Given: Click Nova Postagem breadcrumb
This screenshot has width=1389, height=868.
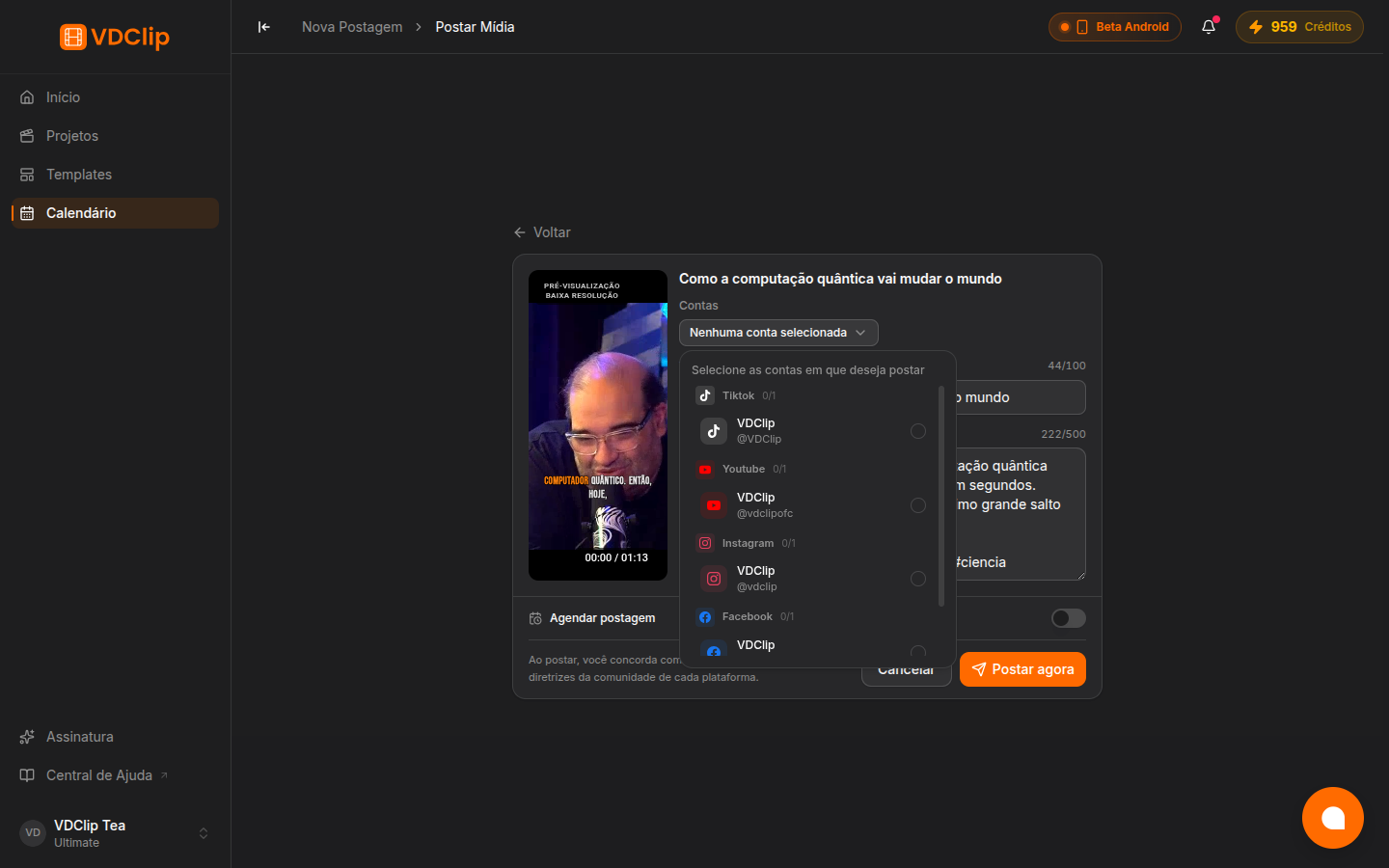Looking at the screenshot, I should coord(352,27).
